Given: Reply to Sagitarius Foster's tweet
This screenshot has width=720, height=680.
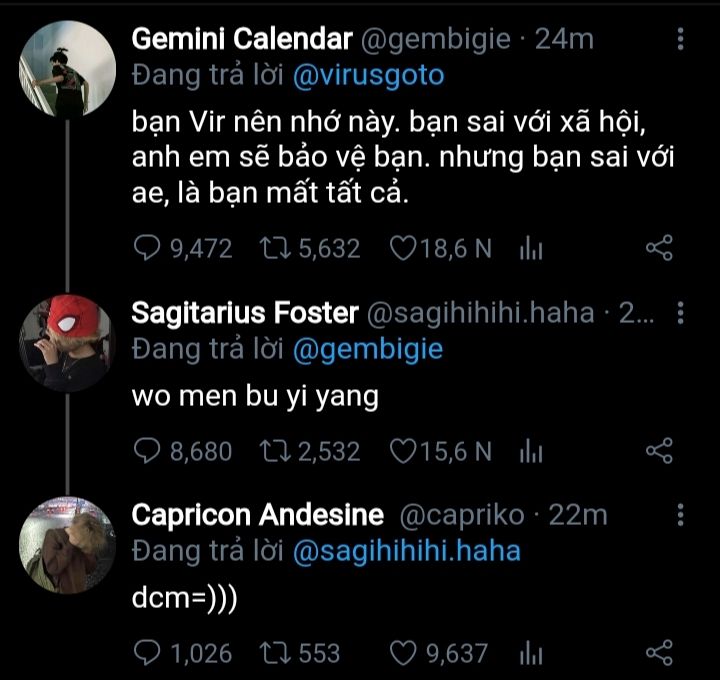Looking at the screenshot, I should coord(146,452).
